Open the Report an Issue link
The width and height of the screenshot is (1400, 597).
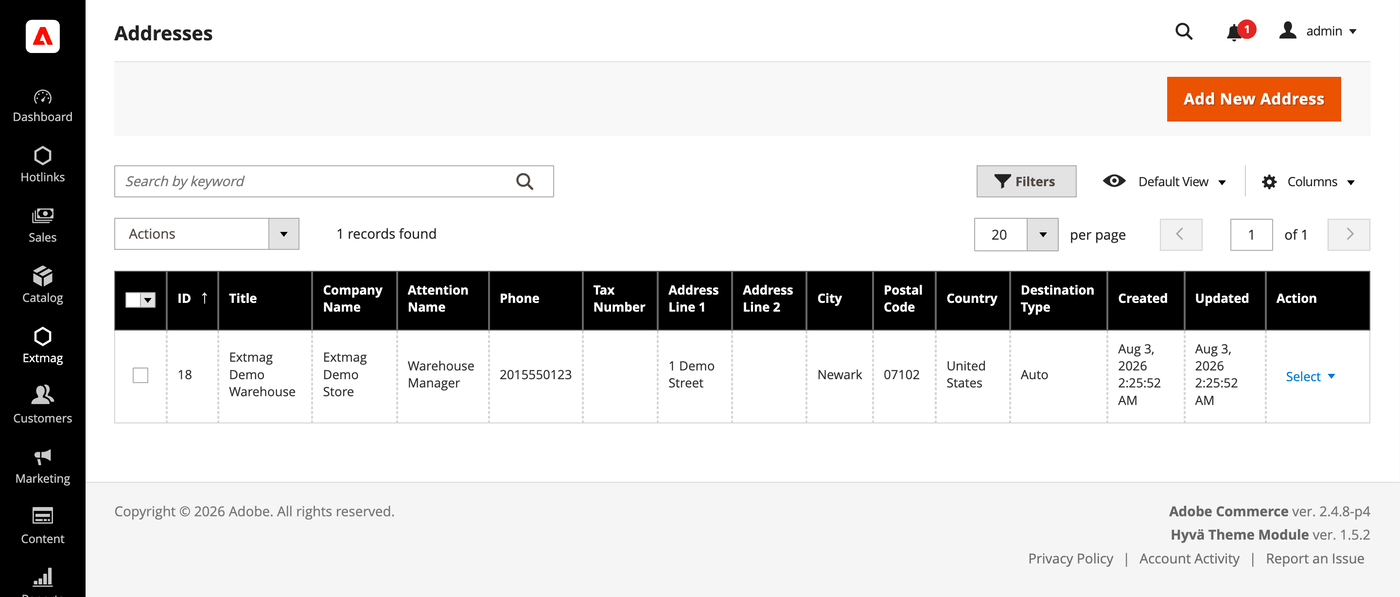(1315, 559)
